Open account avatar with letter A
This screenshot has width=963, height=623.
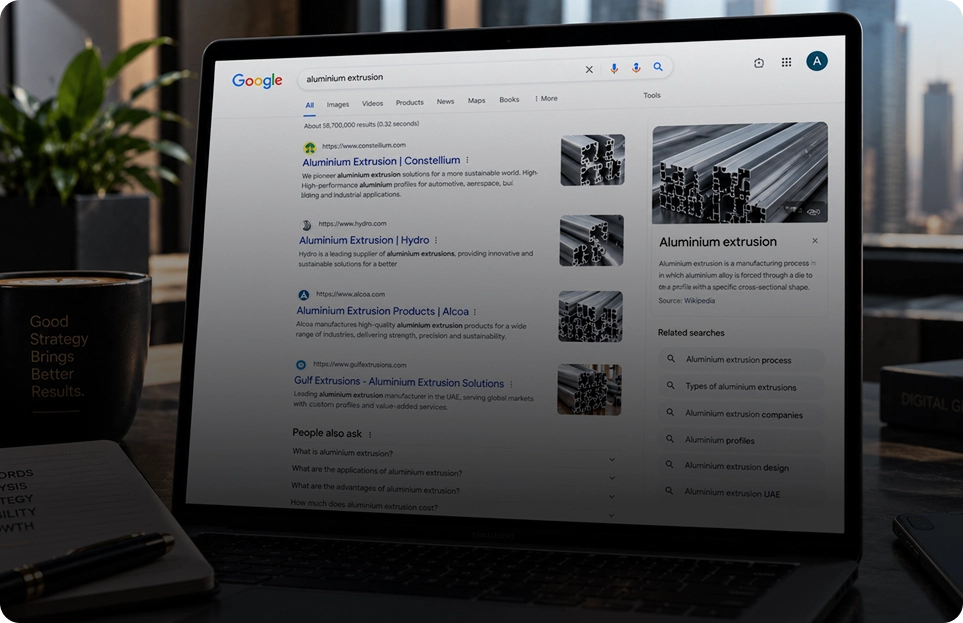(x=817, y=61)
